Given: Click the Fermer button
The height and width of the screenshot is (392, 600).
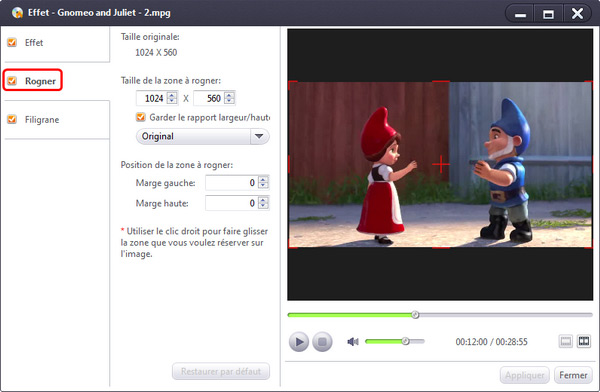Looking at the screenshot, I should click(573, 375).
